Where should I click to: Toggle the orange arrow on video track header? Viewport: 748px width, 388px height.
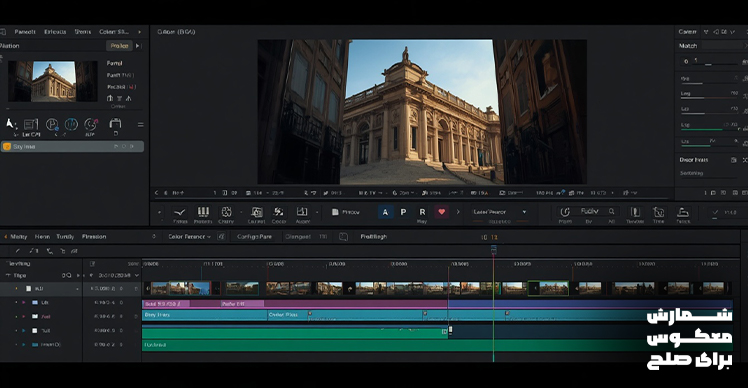[x=17, y=289]
